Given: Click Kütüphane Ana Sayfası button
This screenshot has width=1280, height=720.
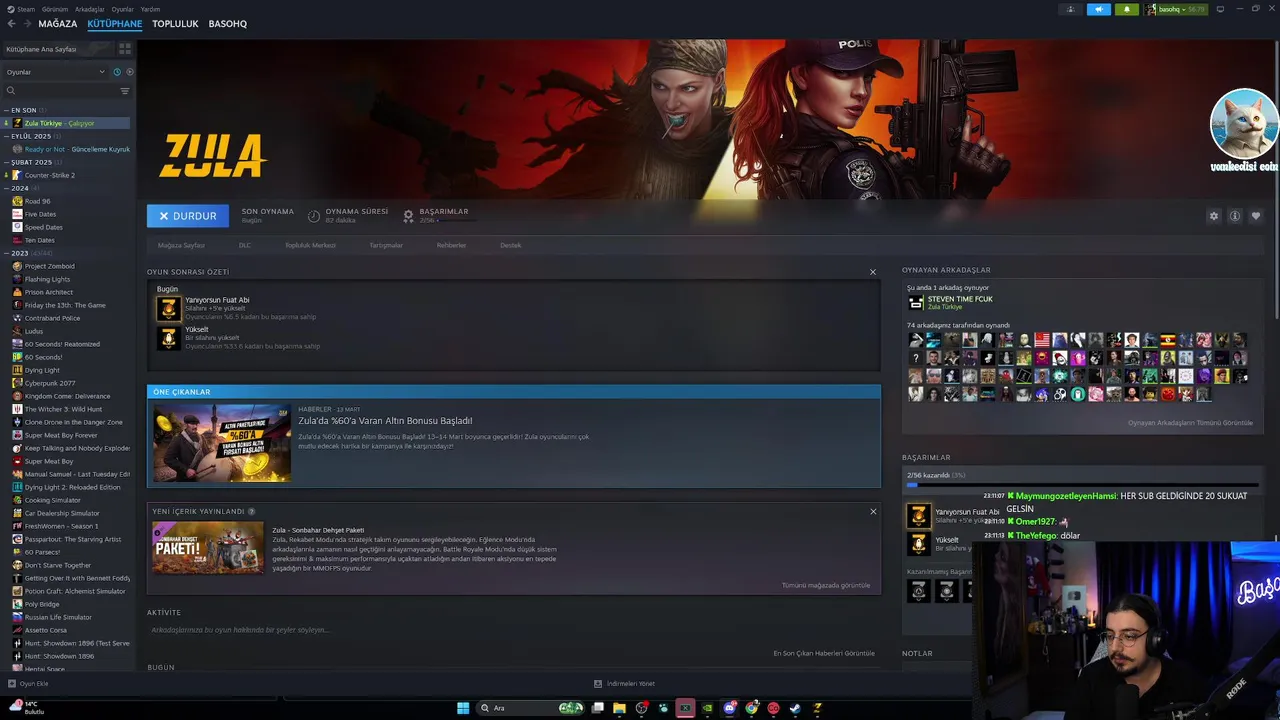Looking at the screenshot, I should pos(58,48).
